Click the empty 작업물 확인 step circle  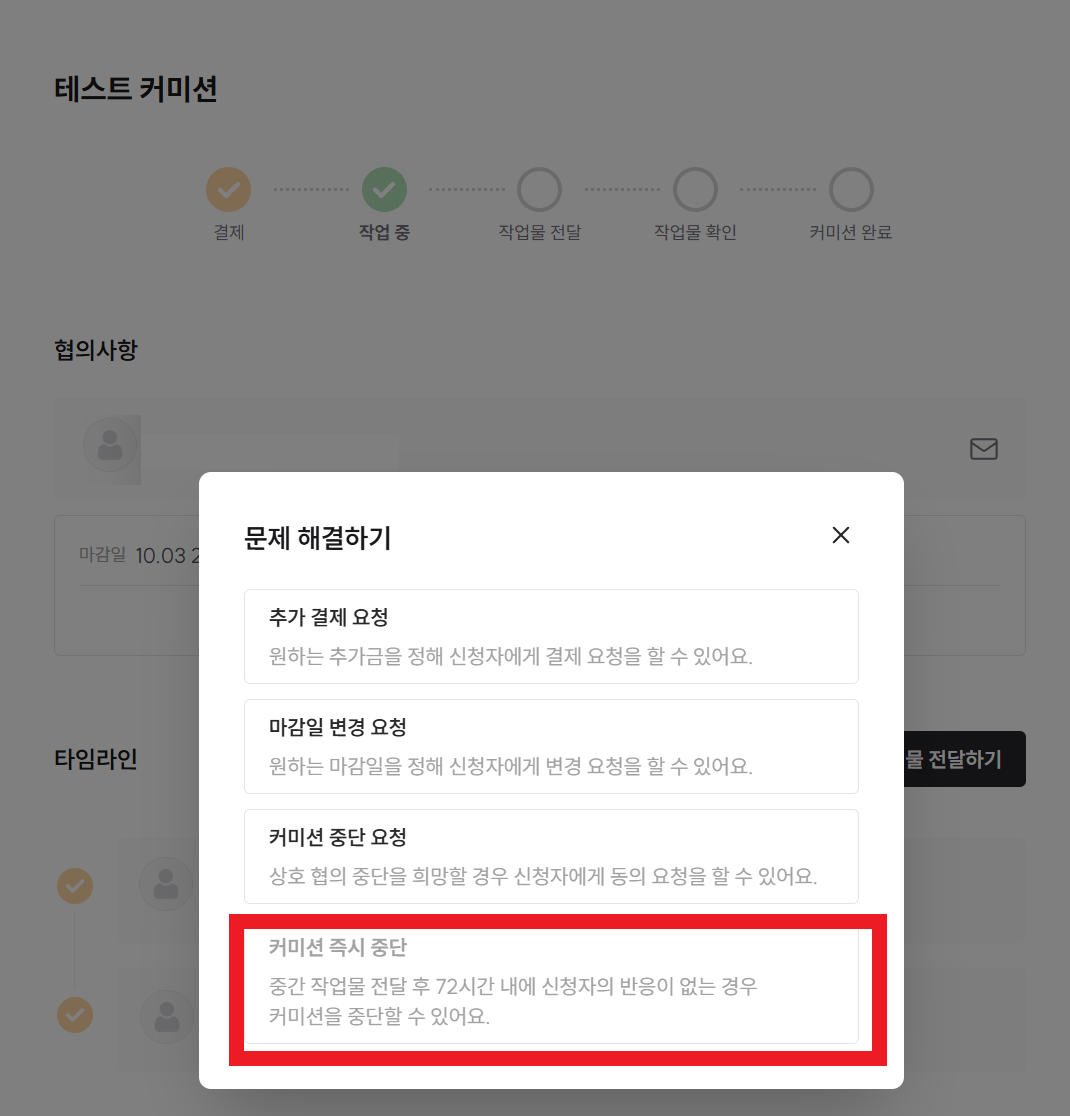695,189
